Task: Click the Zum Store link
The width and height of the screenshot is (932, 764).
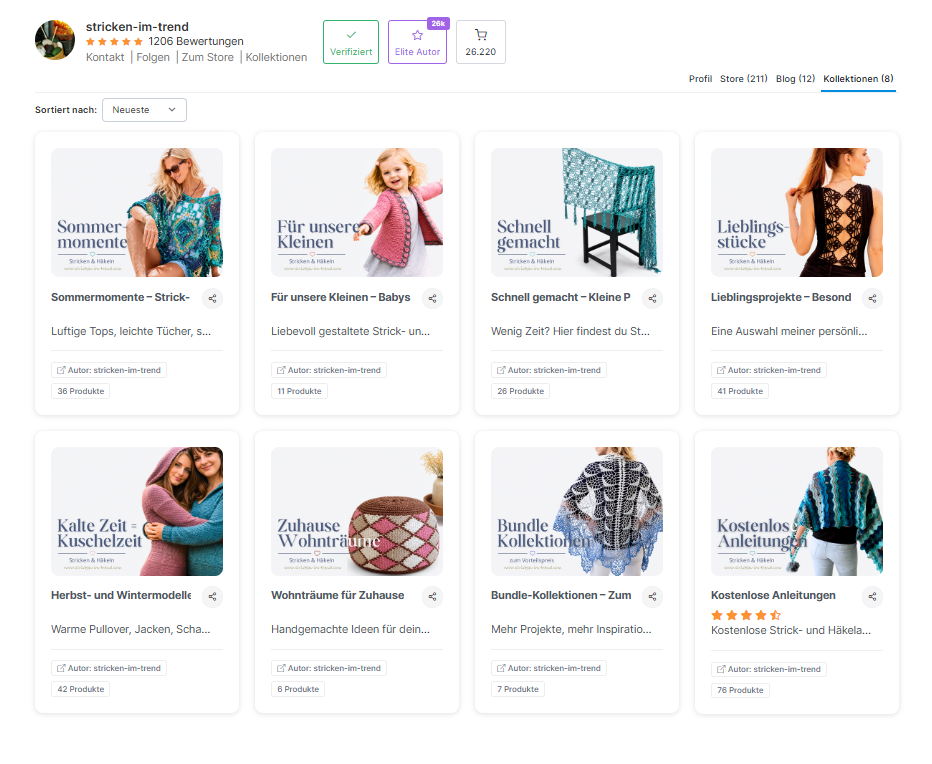Action: pyautogui.click(x=207, y=57)
